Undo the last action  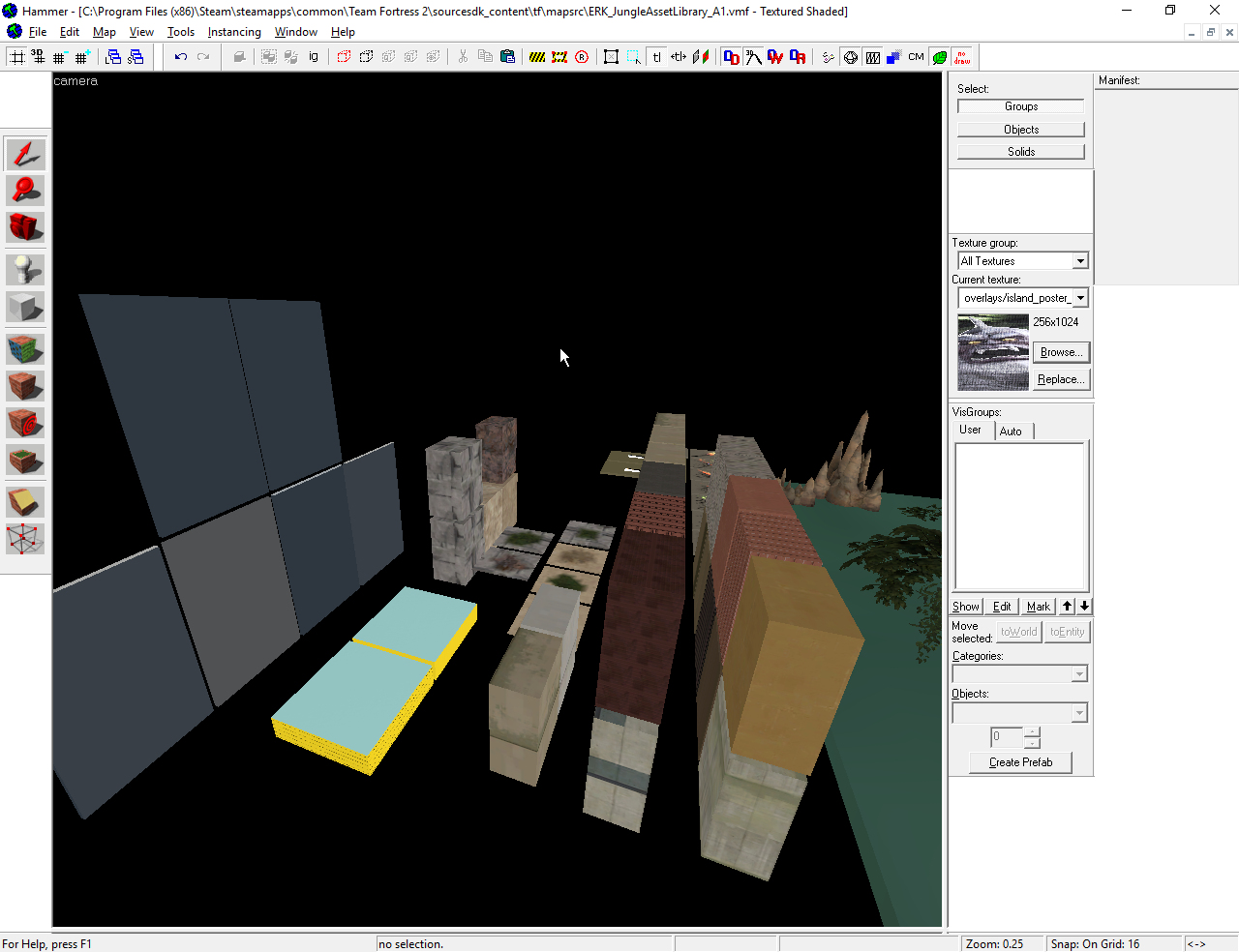click(180, 57)
